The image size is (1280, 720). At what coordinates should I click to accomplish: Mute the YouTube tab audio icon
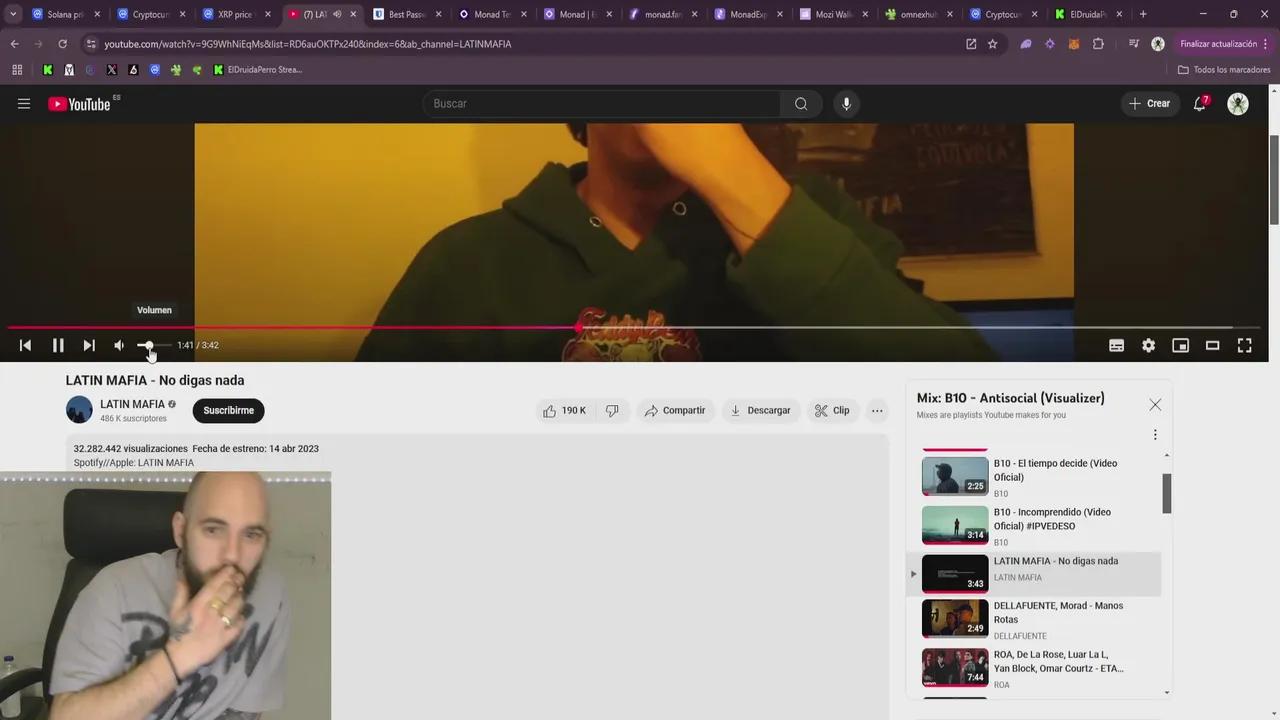[336, 14]
